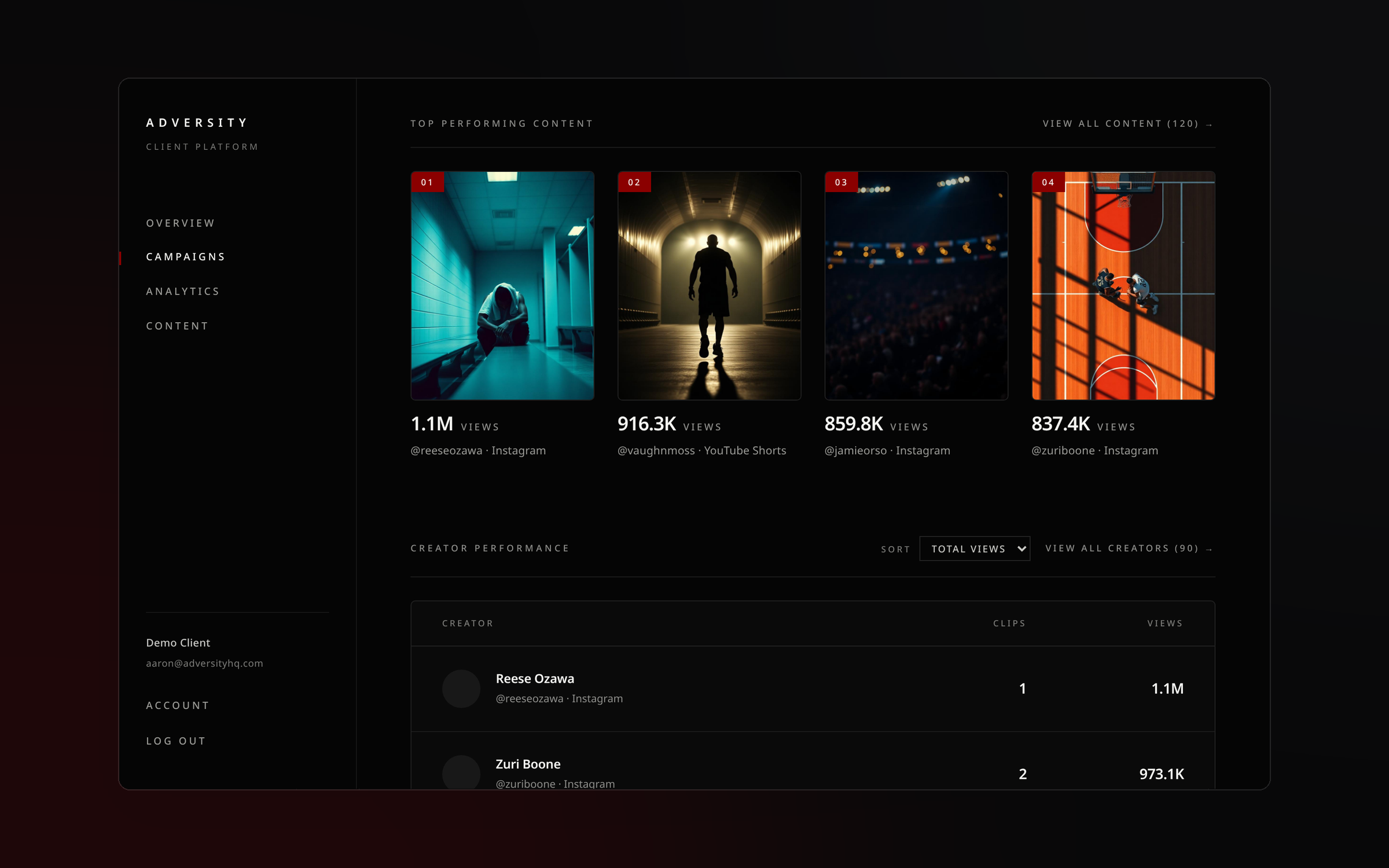The width and height of the screenshot is (1389, 868).
Task: Select the Reese Ozawa name in table
Action: click(535, 678)
